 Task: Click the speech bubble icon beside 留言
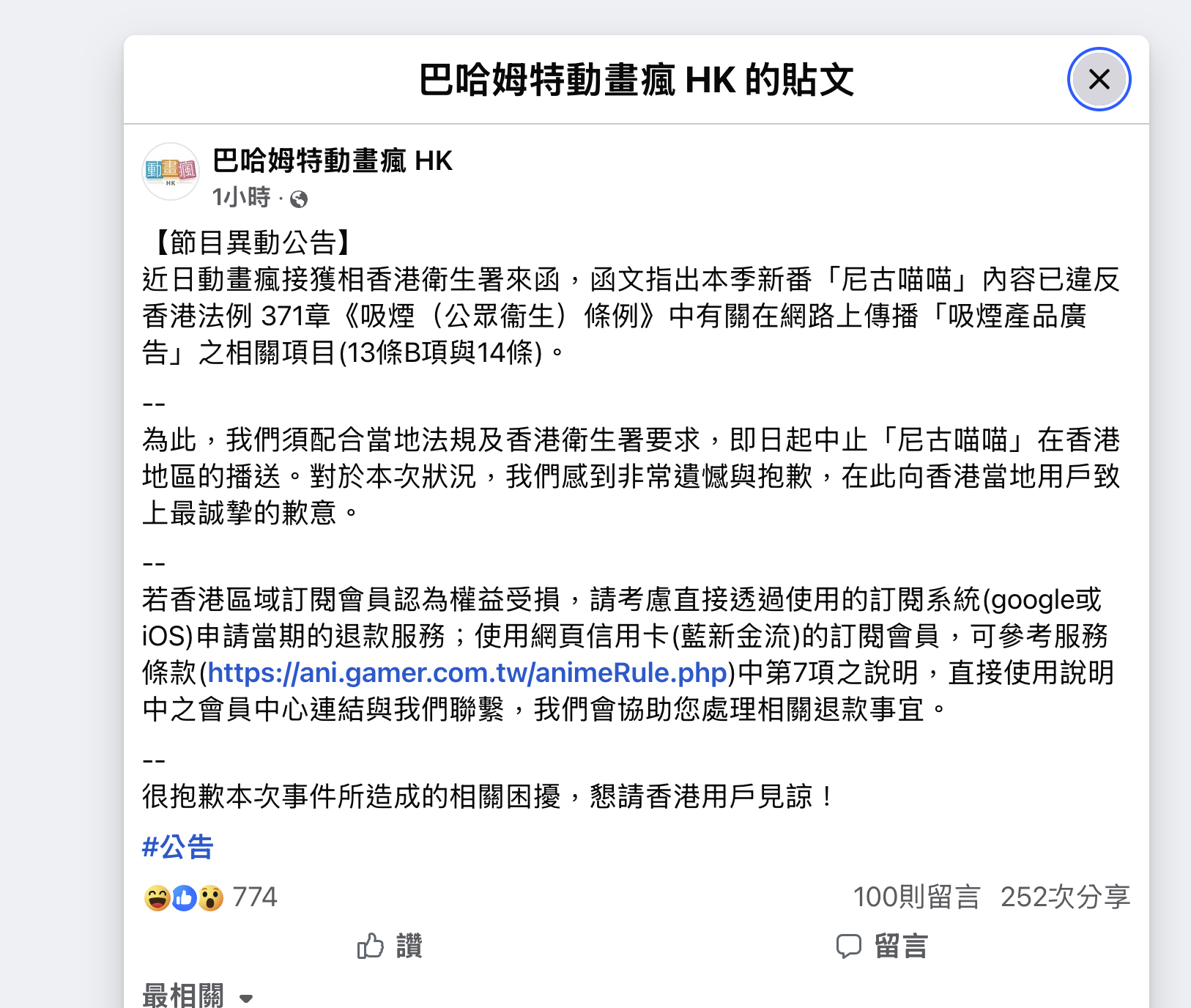coord(849,946)
